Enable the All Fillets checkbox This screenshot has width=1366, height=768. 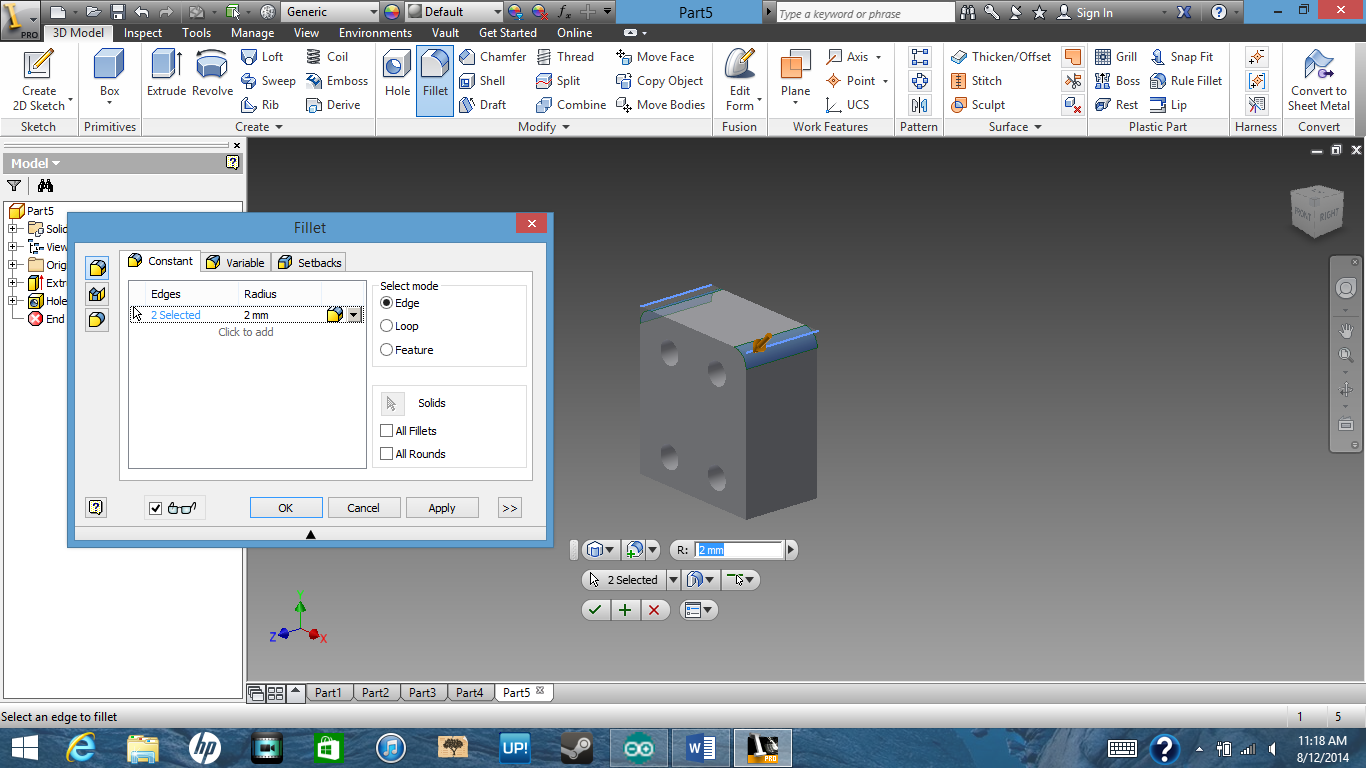coord(386,430)
